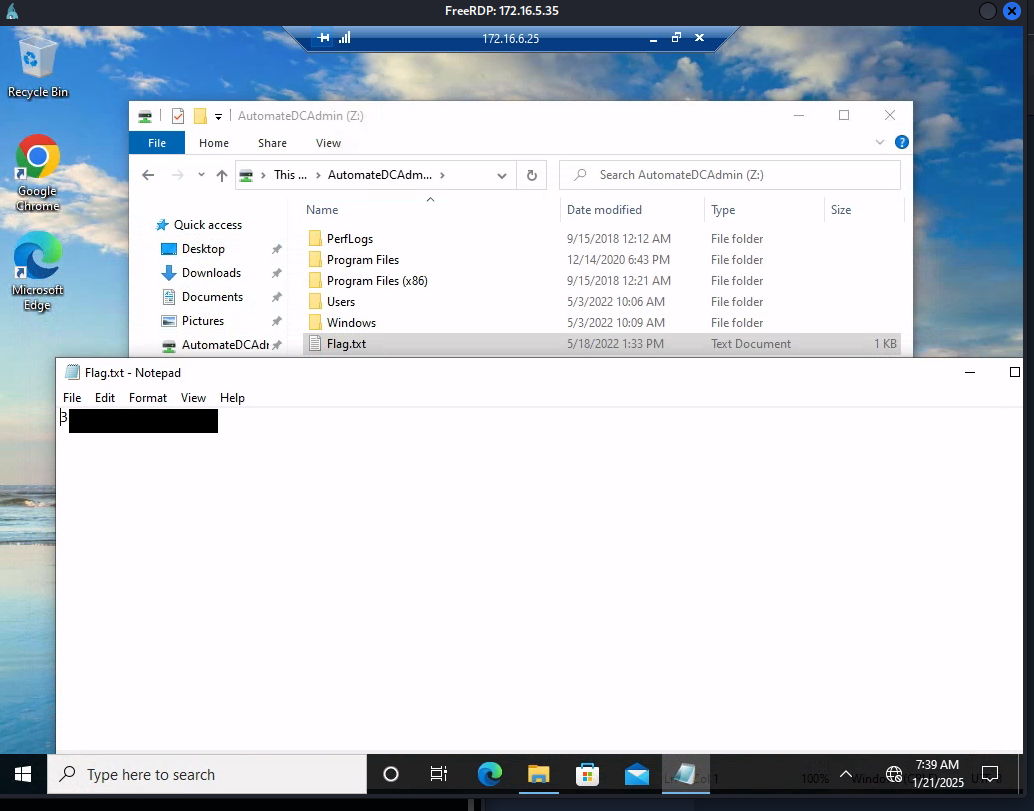Click the Search AutomateDCAdmin input field
The width and height of the screenshot is (1034, 811).
click(x=740, y=175)
